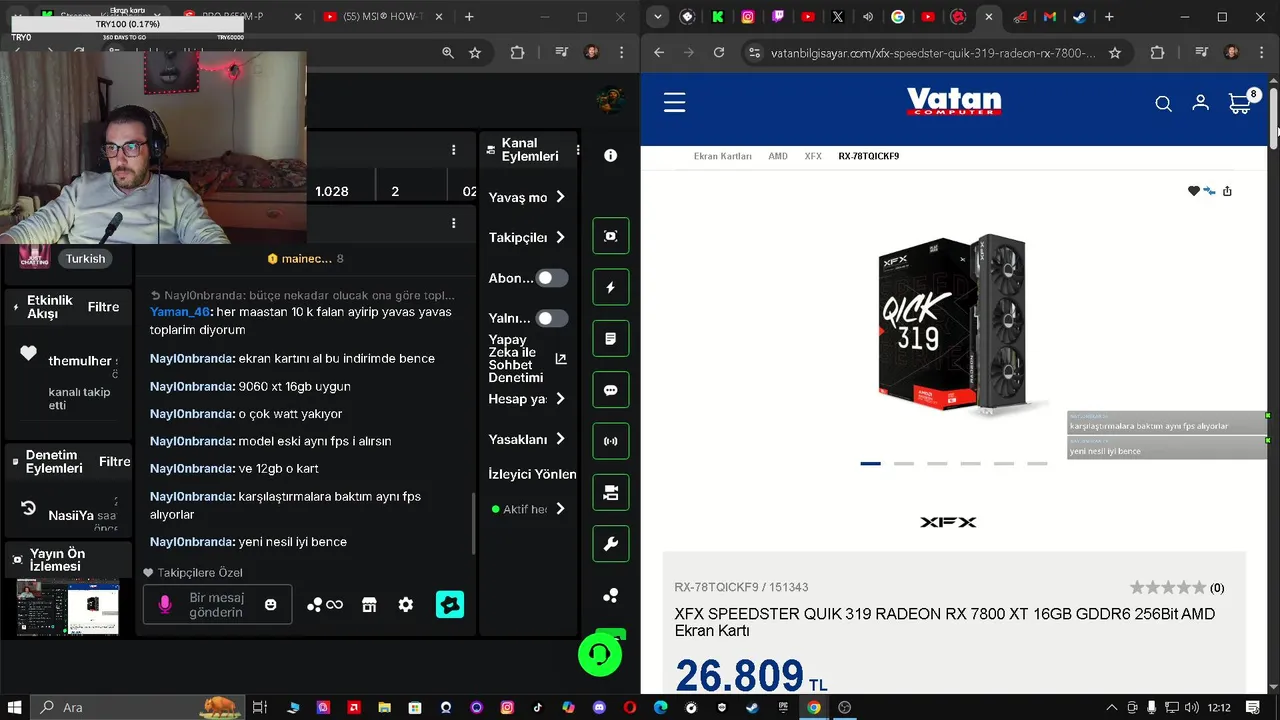
Task: Open the Vatan user account icon
Action: pyautogui.click(x=1201, y=103)
